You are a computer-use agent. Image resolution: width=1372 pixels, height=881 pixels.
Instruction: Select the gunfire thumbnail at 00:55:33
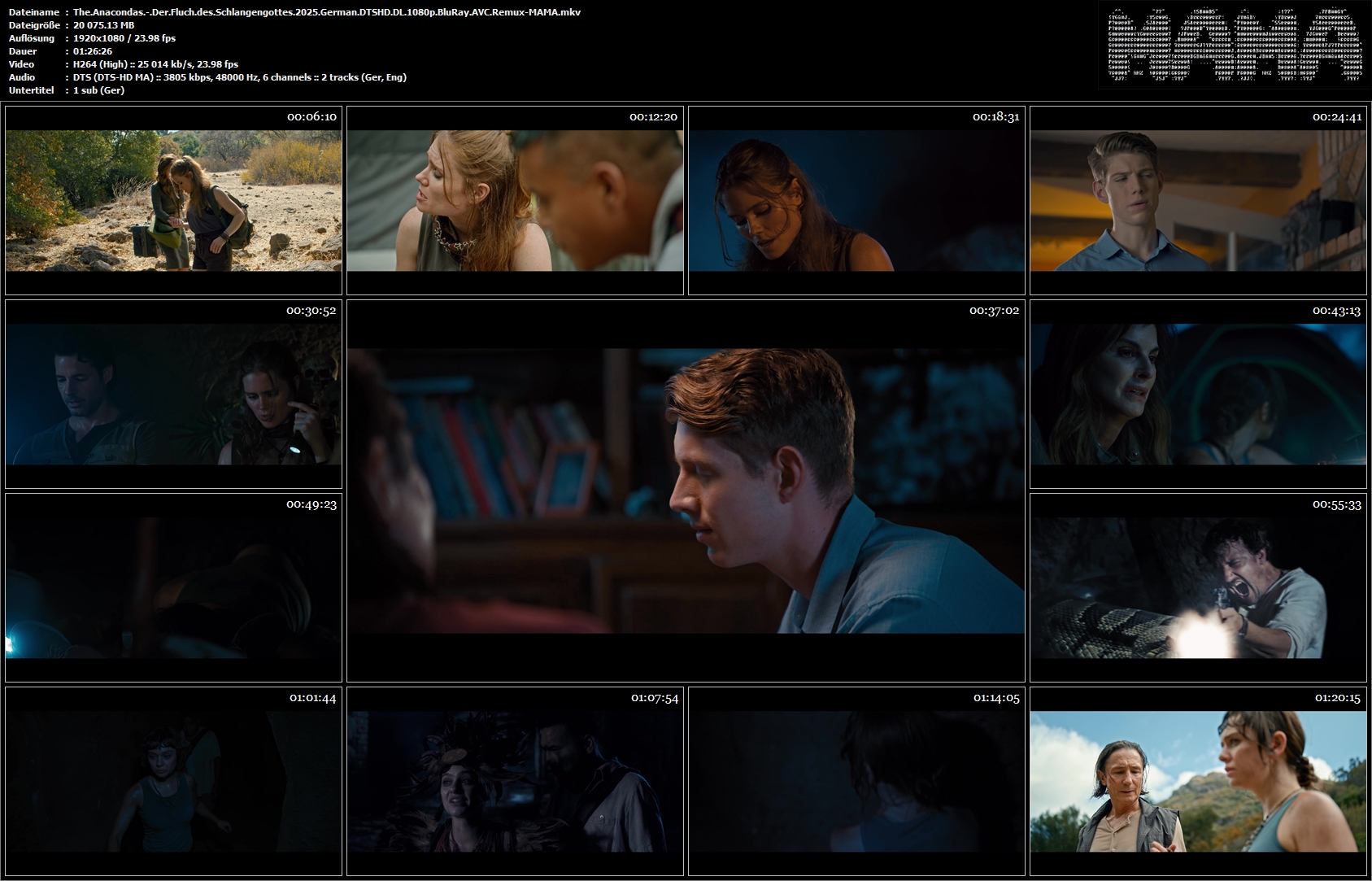(x=1198, y=587)
